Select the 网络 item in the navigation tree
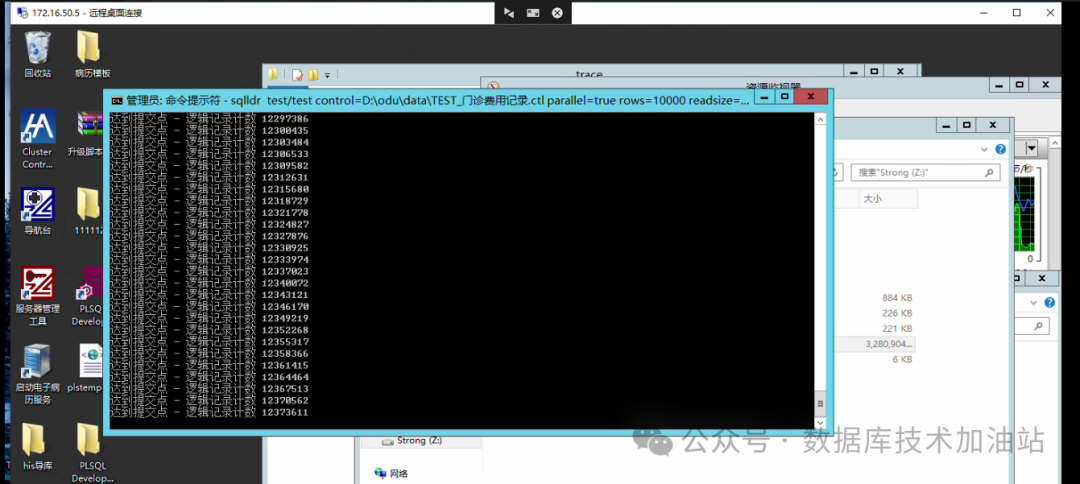 393,473
